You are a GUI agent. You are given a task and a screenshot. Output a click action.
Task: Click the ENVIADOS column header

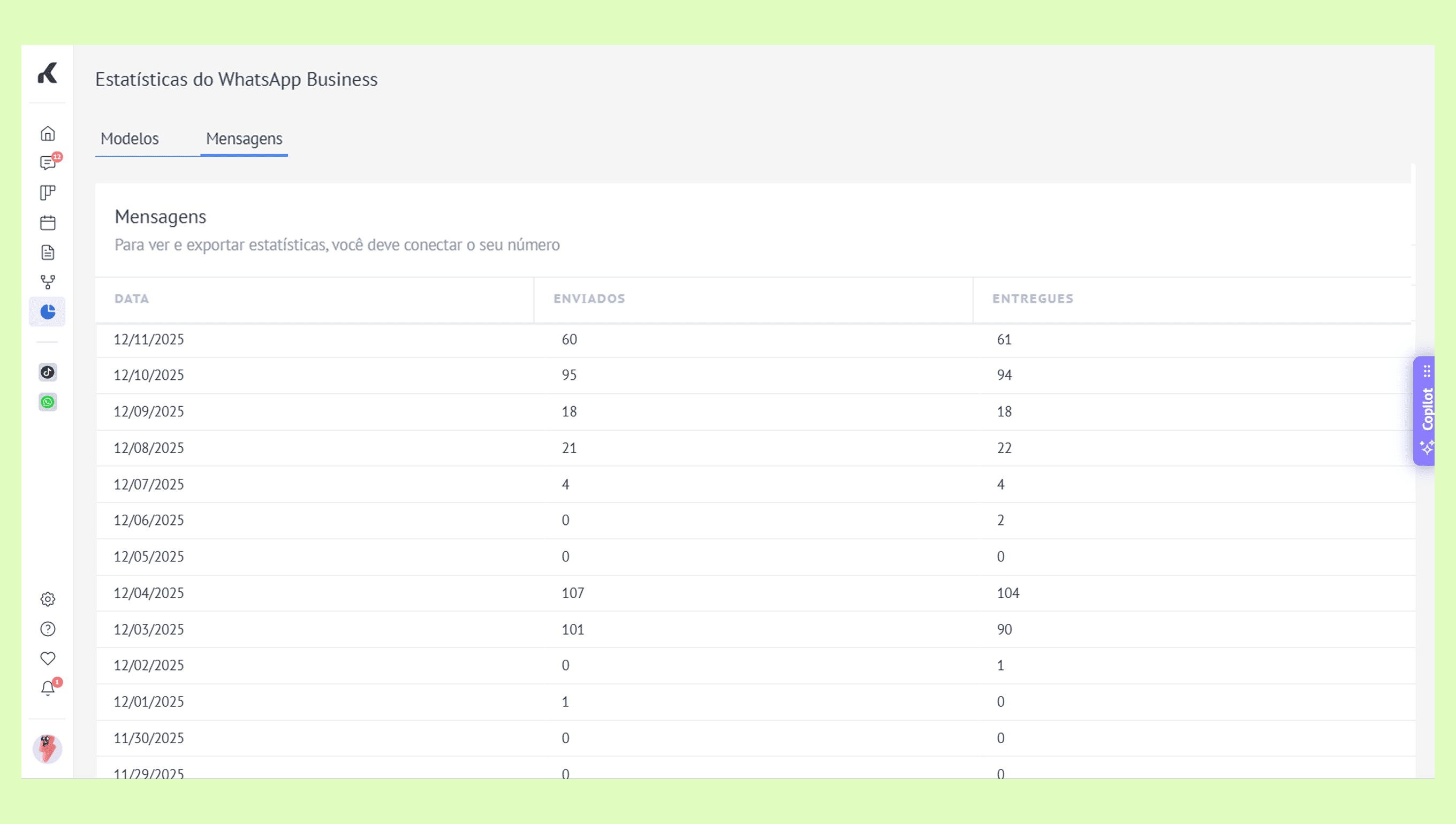(589, 299)
